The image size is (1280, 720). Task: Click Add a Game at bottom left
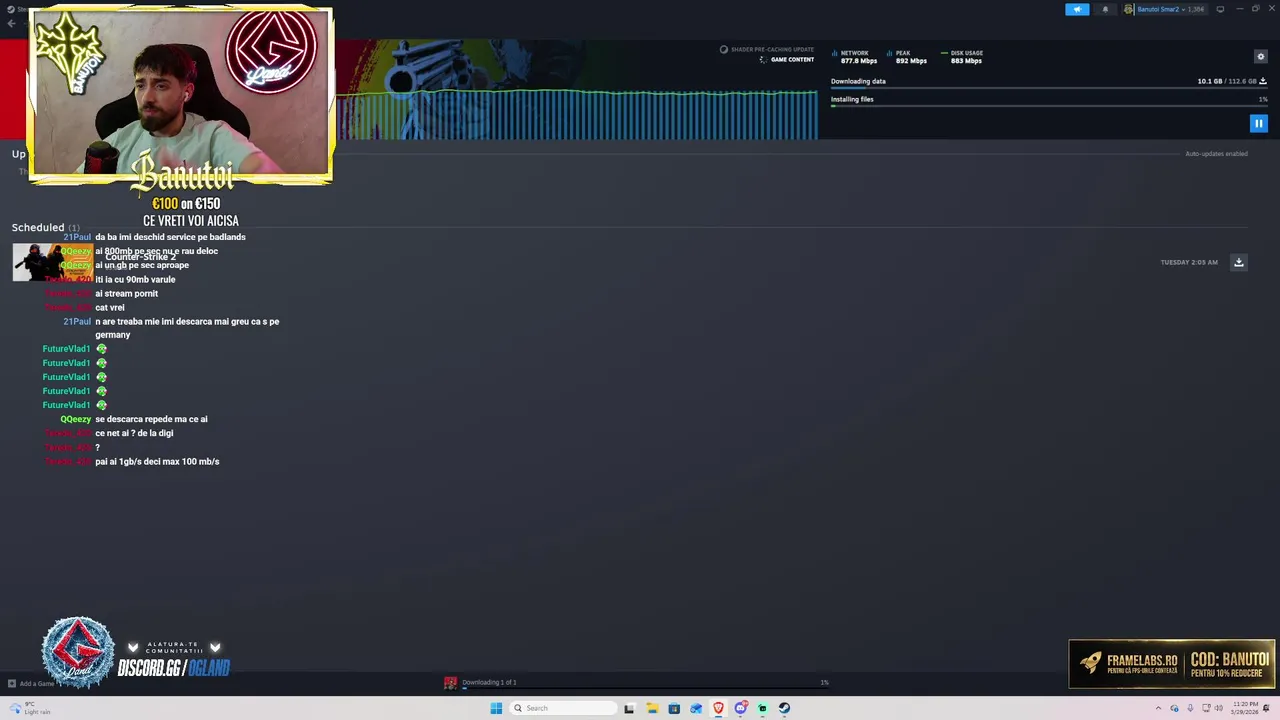[x=31, y=684]
